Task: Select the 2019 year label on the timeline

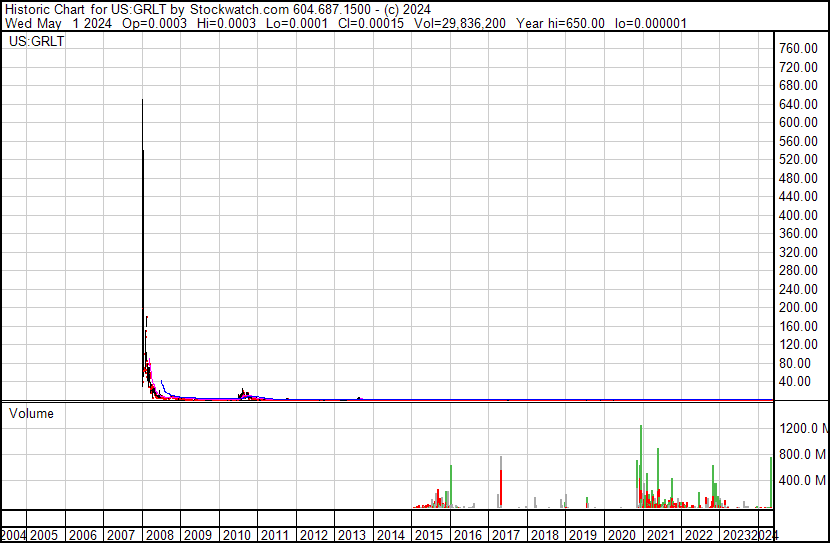Action: click(583, 535)
